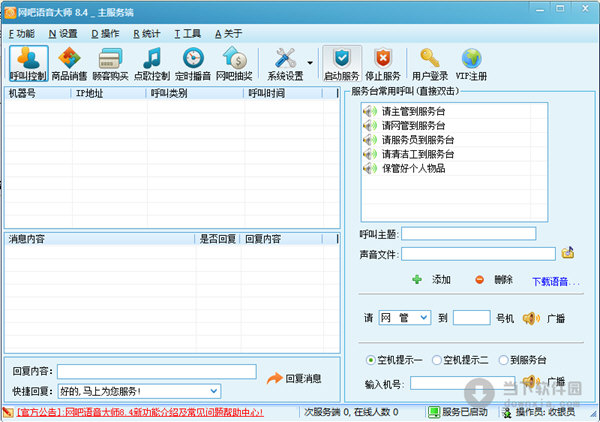Select 到服务台 radio option

click(x=522, y=360)
